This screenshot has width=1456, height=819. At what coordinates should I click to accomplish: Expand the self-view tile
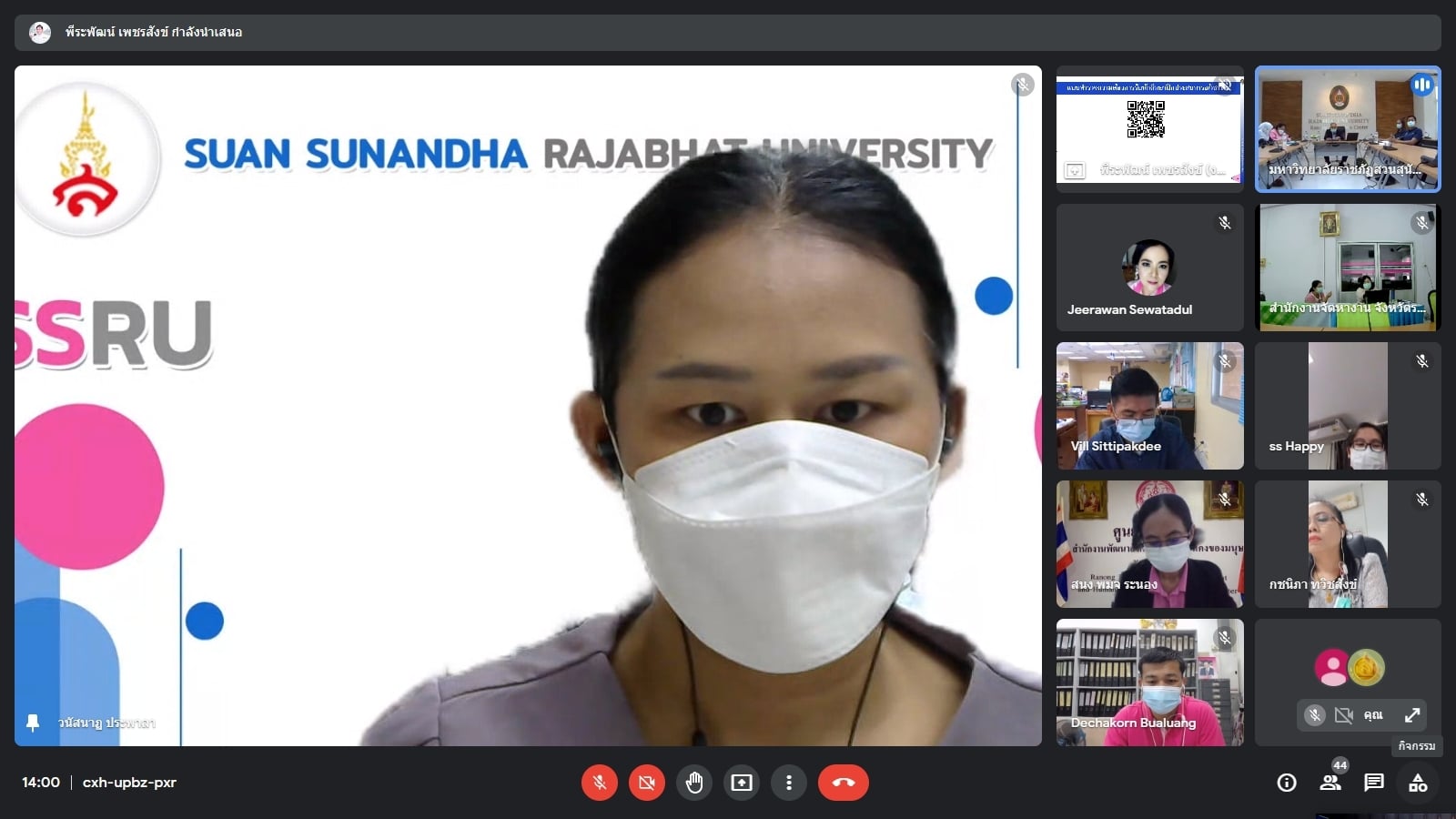point(1411,715)
